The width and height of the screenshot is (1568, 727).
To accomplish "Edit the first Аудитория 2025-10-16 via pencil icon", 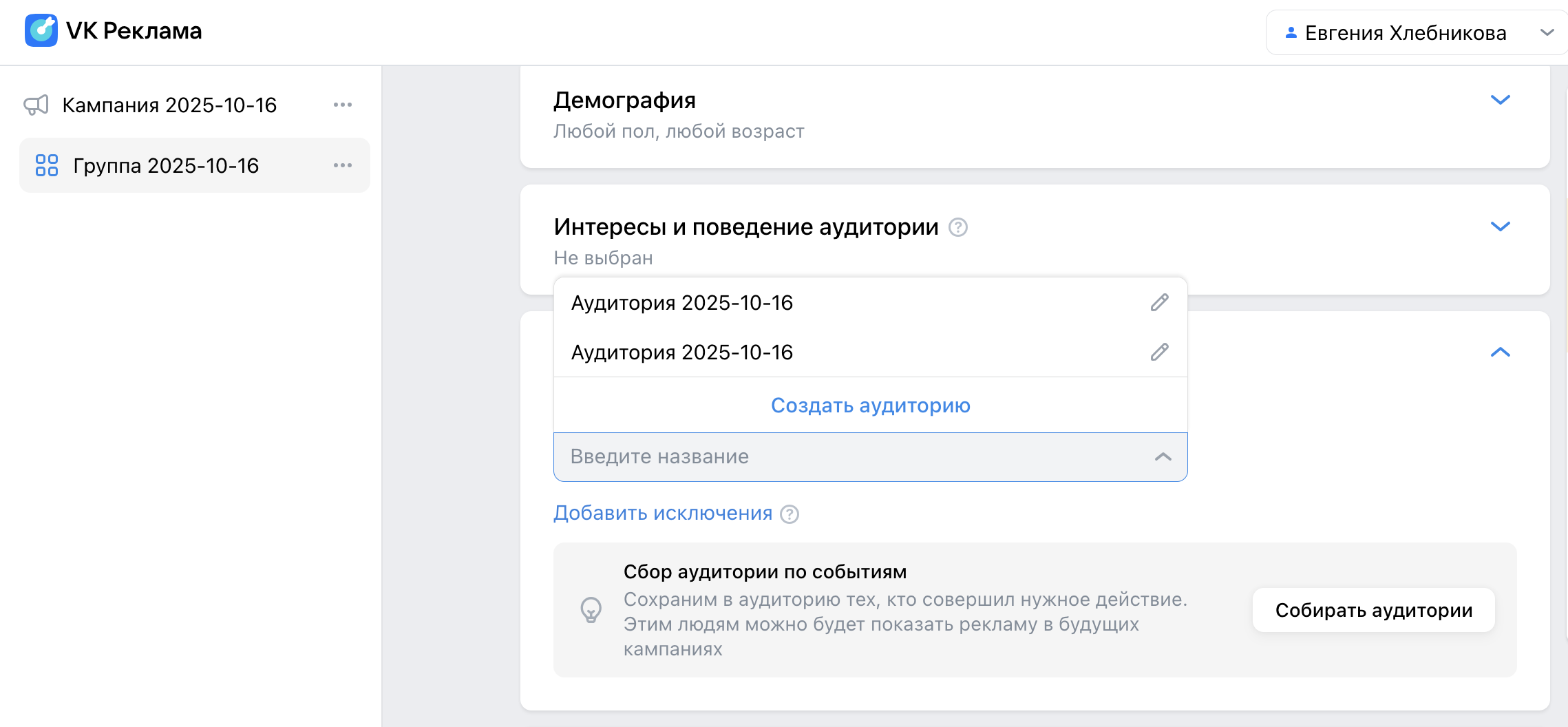I will coord(1159,303).
